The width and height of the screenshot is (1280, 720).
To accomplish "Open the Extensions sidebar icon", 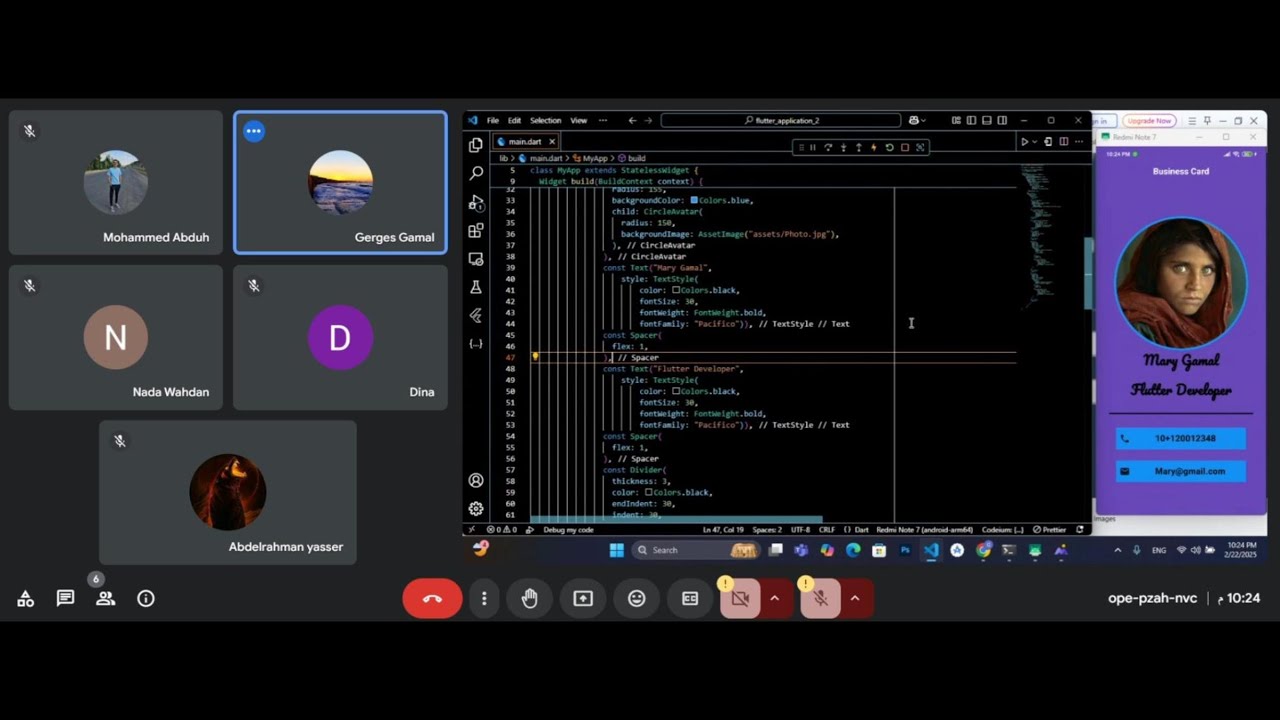I will (476, 230).
